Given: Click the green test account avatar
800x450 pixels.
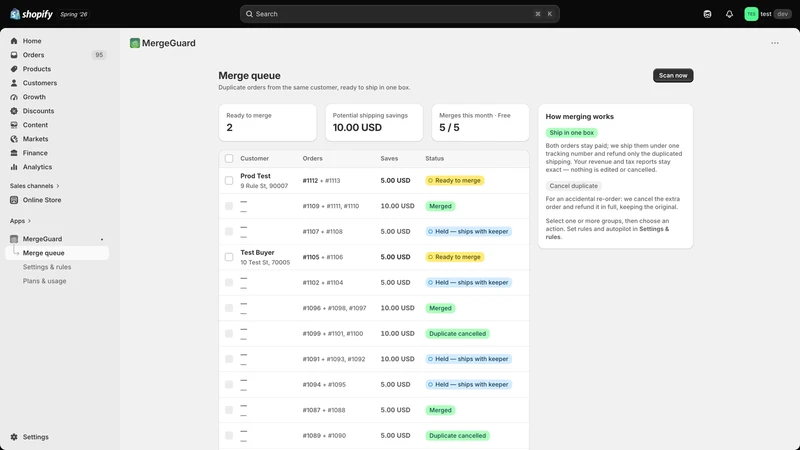Looking at the screenshot, I should coord(751,14).
